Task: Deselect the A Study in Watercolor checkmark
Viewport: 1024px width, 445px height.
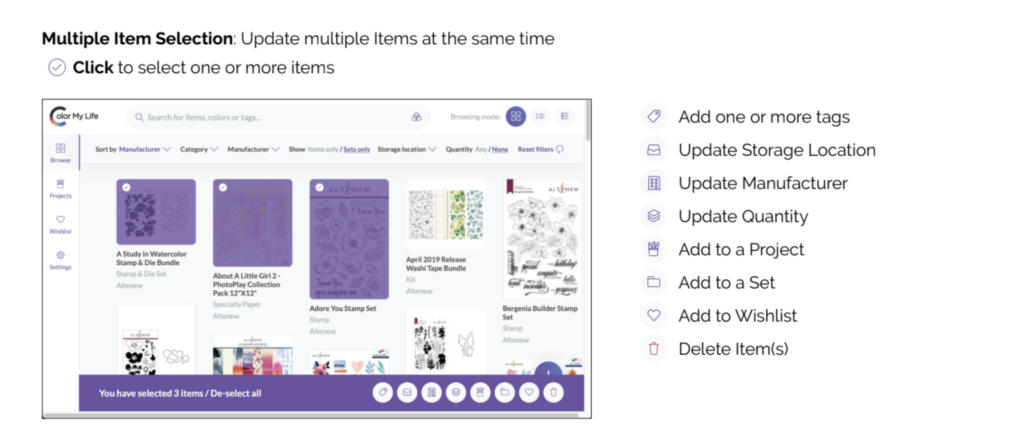Action: pyautogui.click(x=126, y=188)
